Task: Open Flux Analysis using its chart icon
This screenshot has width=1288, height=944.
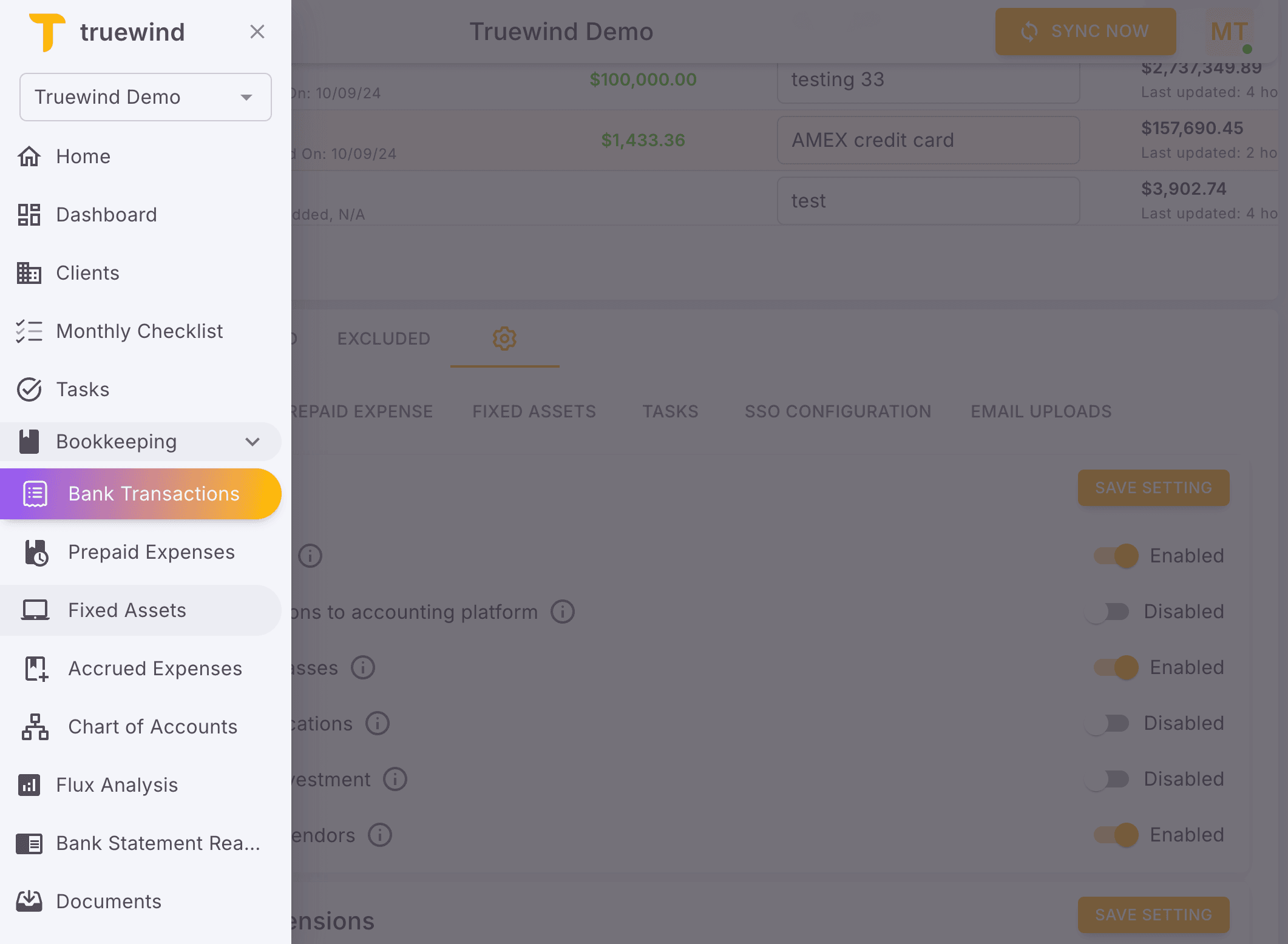Action: [x=29, y=784]
